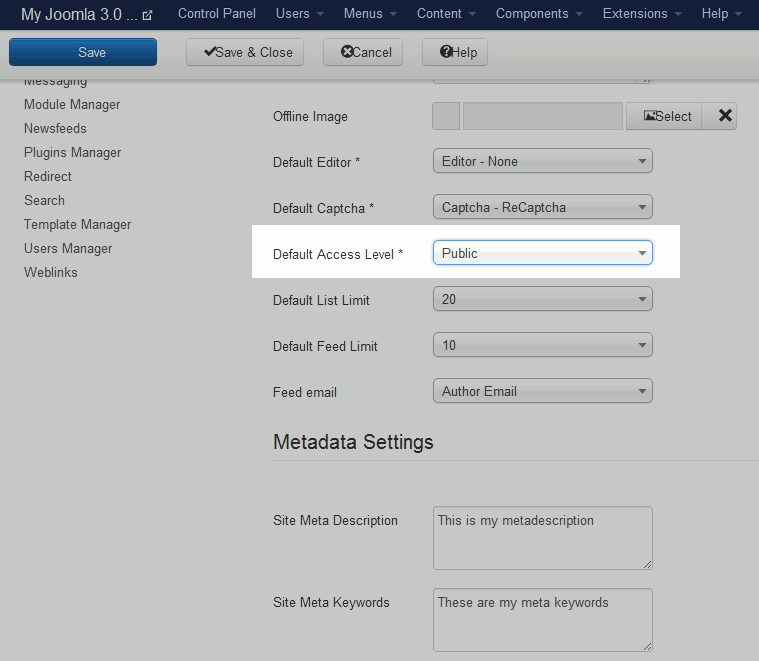Viewport: 759px width, 661px height.
Task: Open site preview external link icon
Action: (x=147, y=15)
